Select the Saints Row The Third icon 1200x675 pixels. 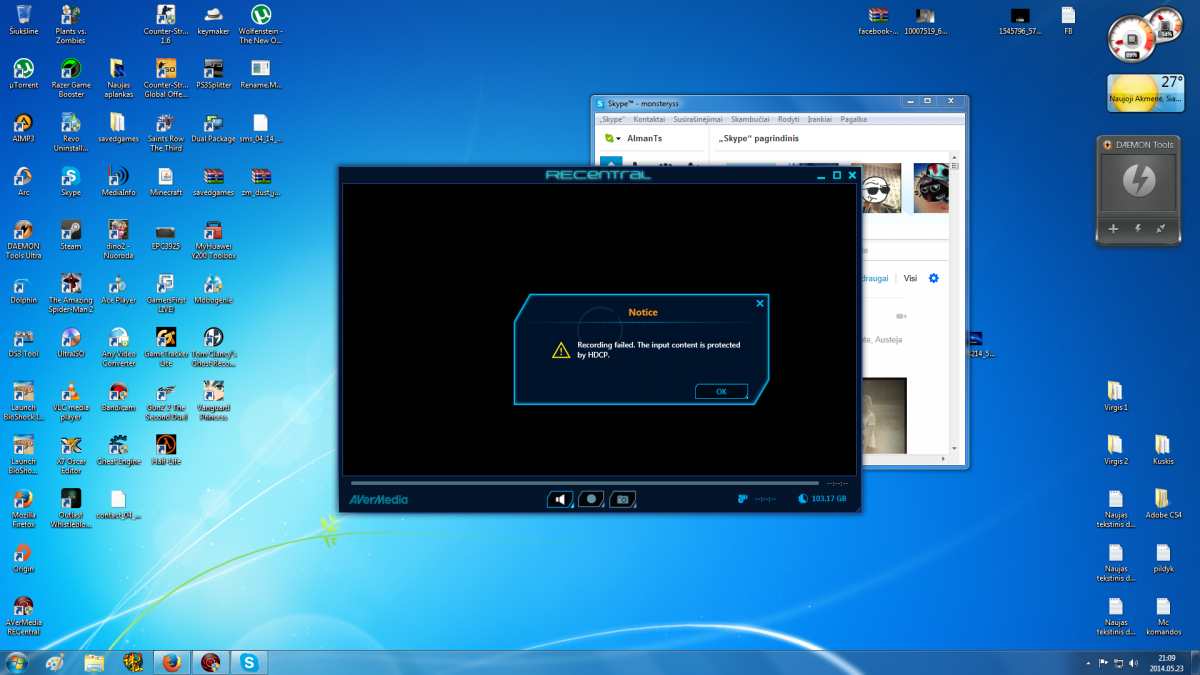(x=165, y=131)
